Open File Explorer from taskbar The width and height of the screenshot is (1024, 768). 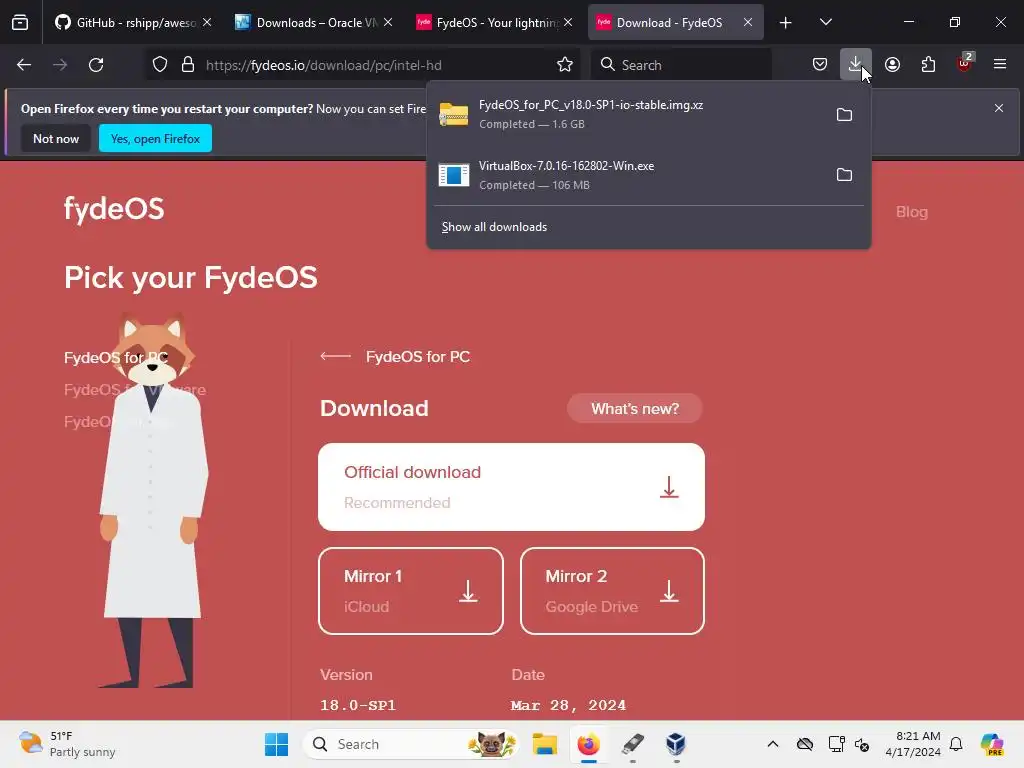(x=545, y=744)
